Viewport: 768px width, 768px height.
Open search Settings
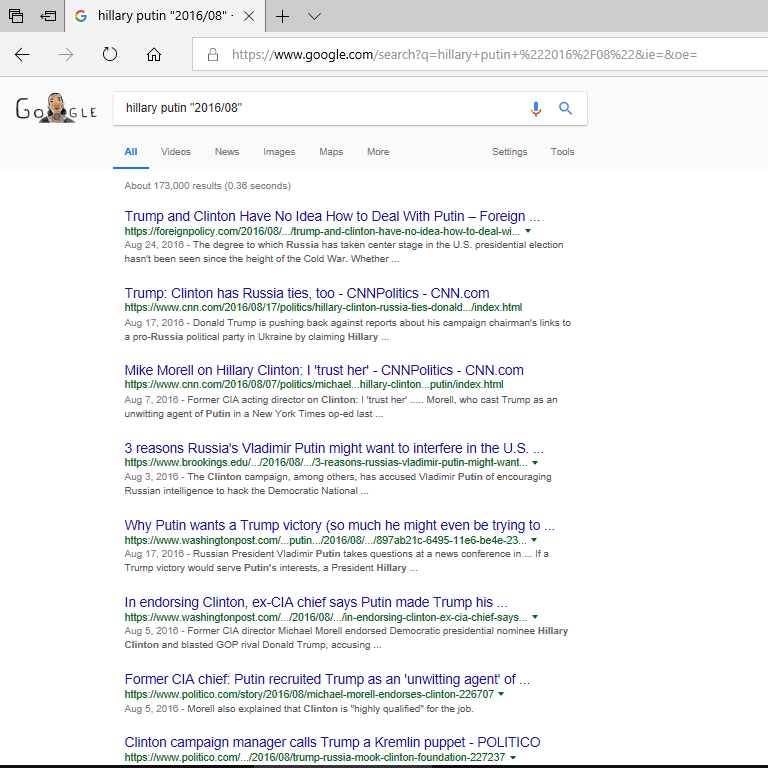click(510, 152)
